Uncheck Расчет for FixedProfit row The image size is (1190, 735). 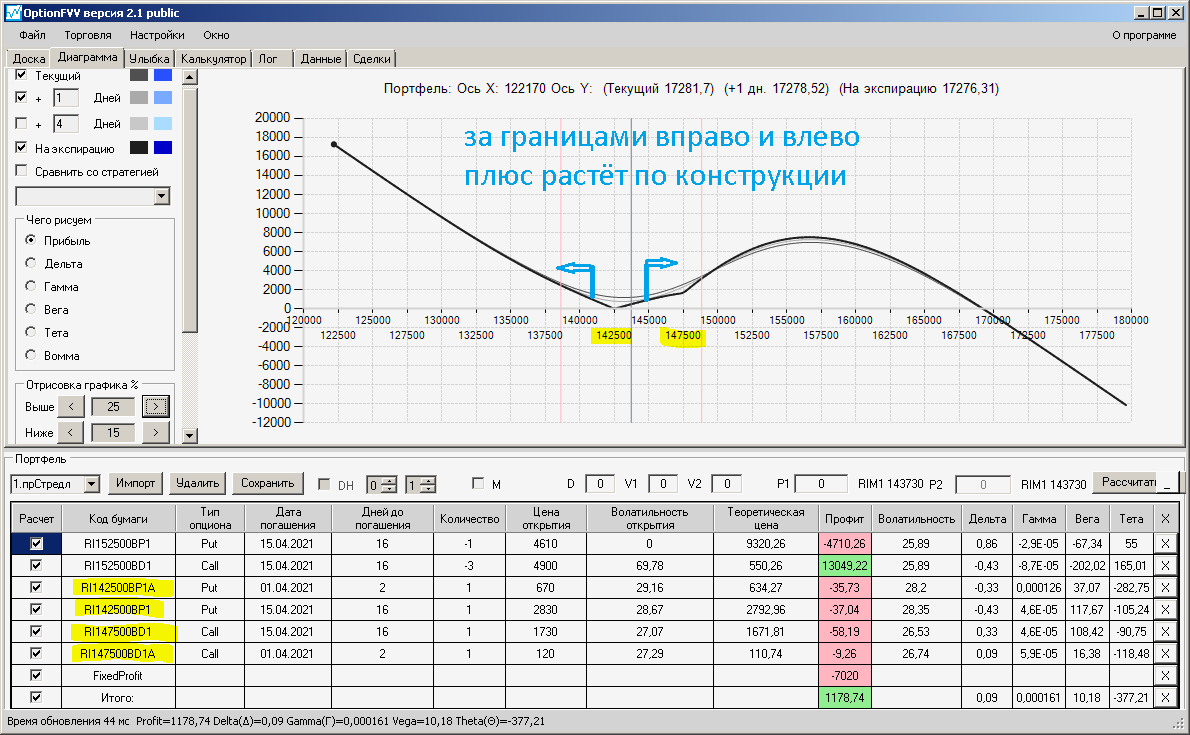tap(36, 675)
